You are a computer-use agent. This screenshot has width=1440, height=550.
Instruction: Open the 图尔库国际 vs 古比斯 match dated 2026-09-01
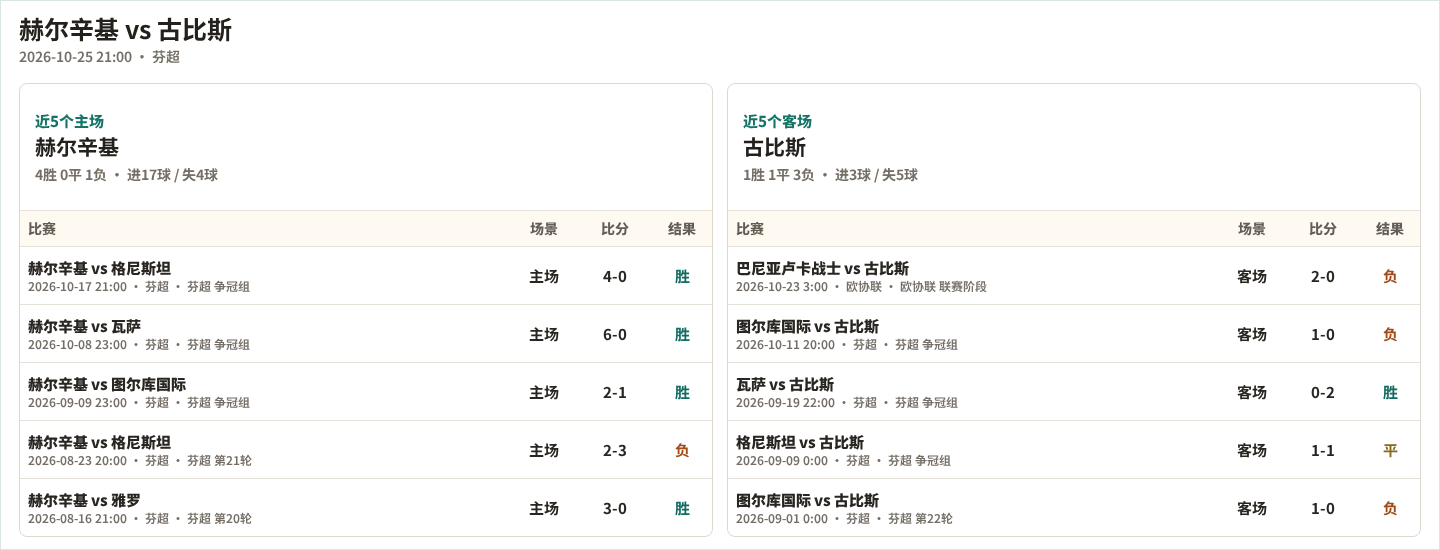(1074, 508)
